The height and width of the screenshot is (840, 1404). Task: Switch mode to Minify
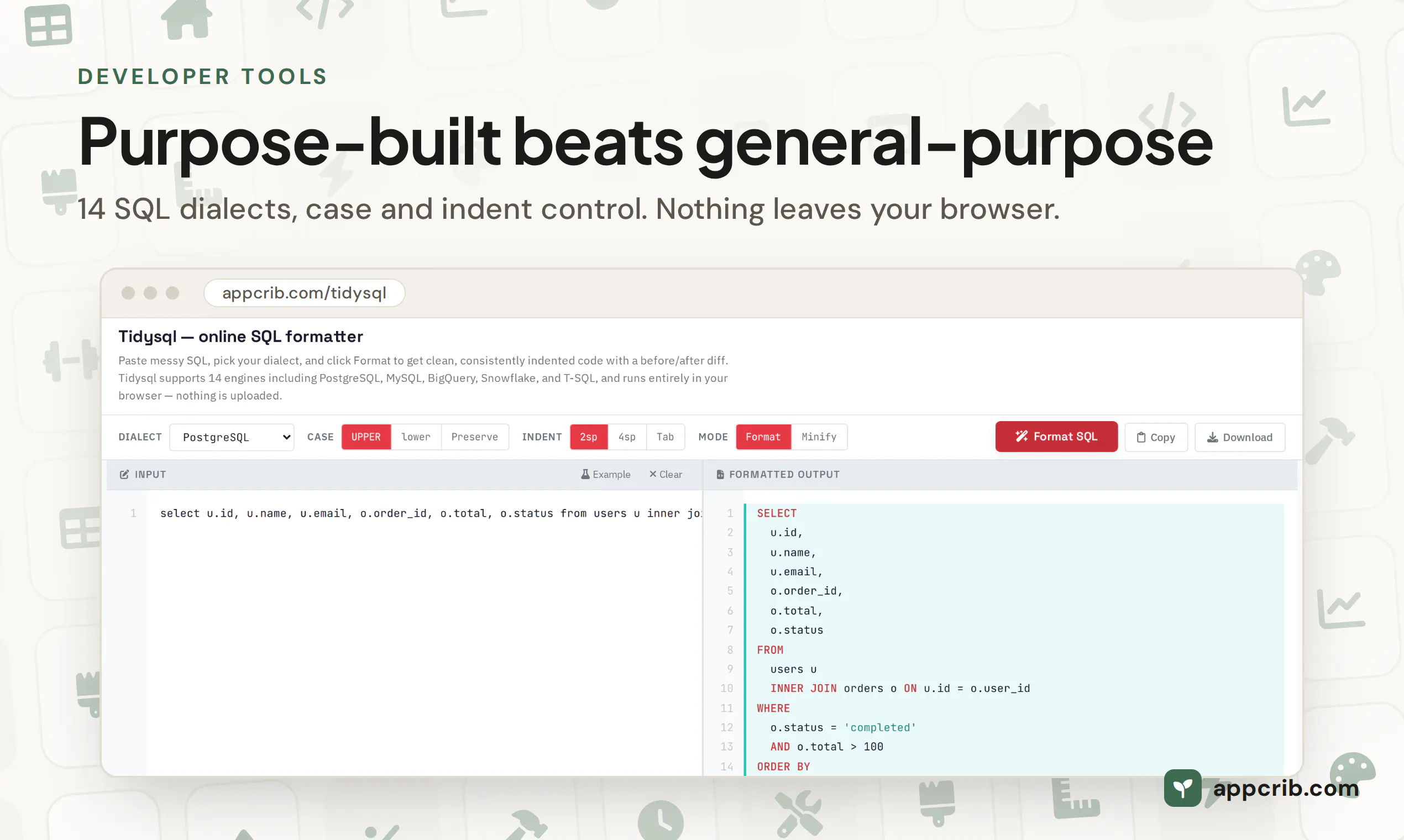coord(819,437)
